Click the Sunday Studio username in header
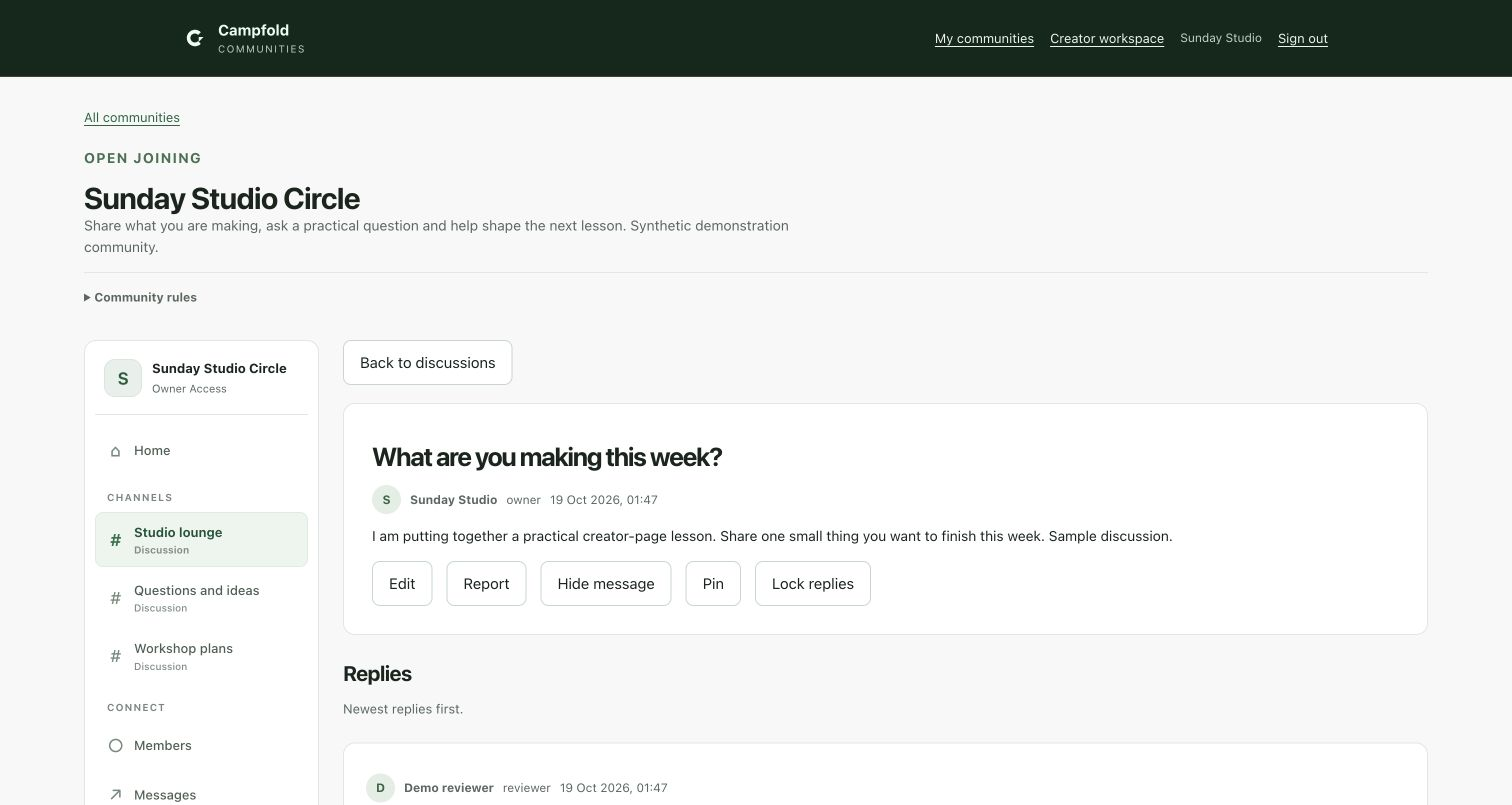 click(1221, 38)
